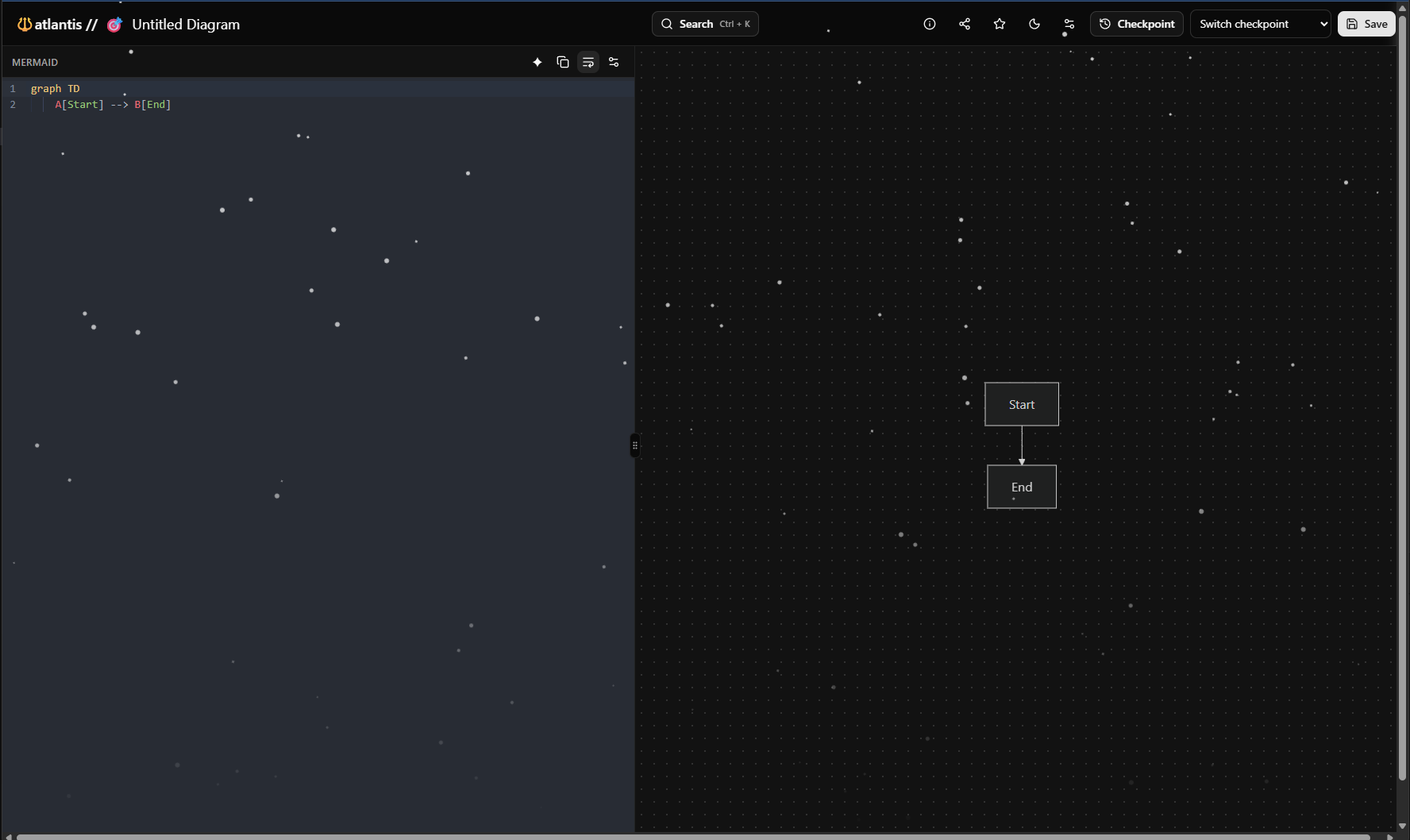Select the MERMAID panel tab
Image resolution: width=1410 pixels, height=840 pixels.
tap(35, 62)
